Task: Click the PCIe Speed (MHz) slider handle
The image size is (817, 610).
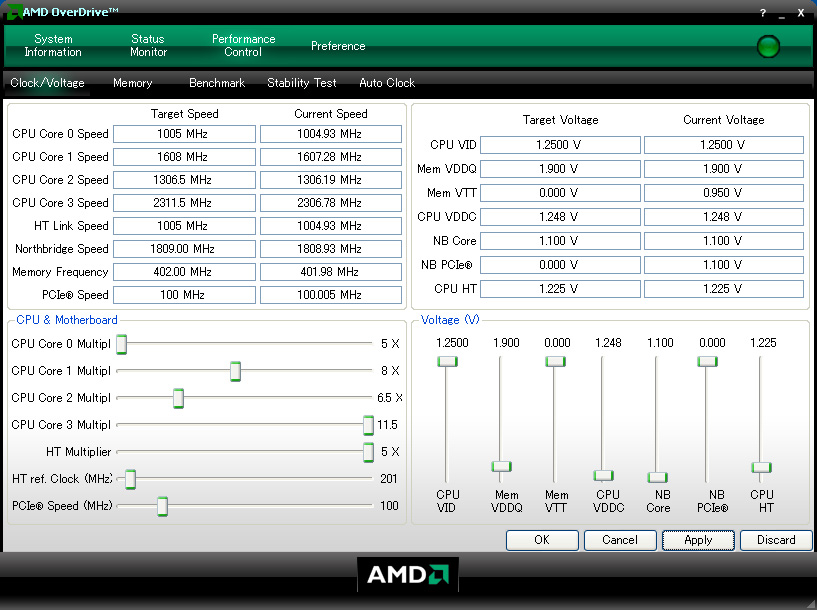Action: [x=163, y=506]
